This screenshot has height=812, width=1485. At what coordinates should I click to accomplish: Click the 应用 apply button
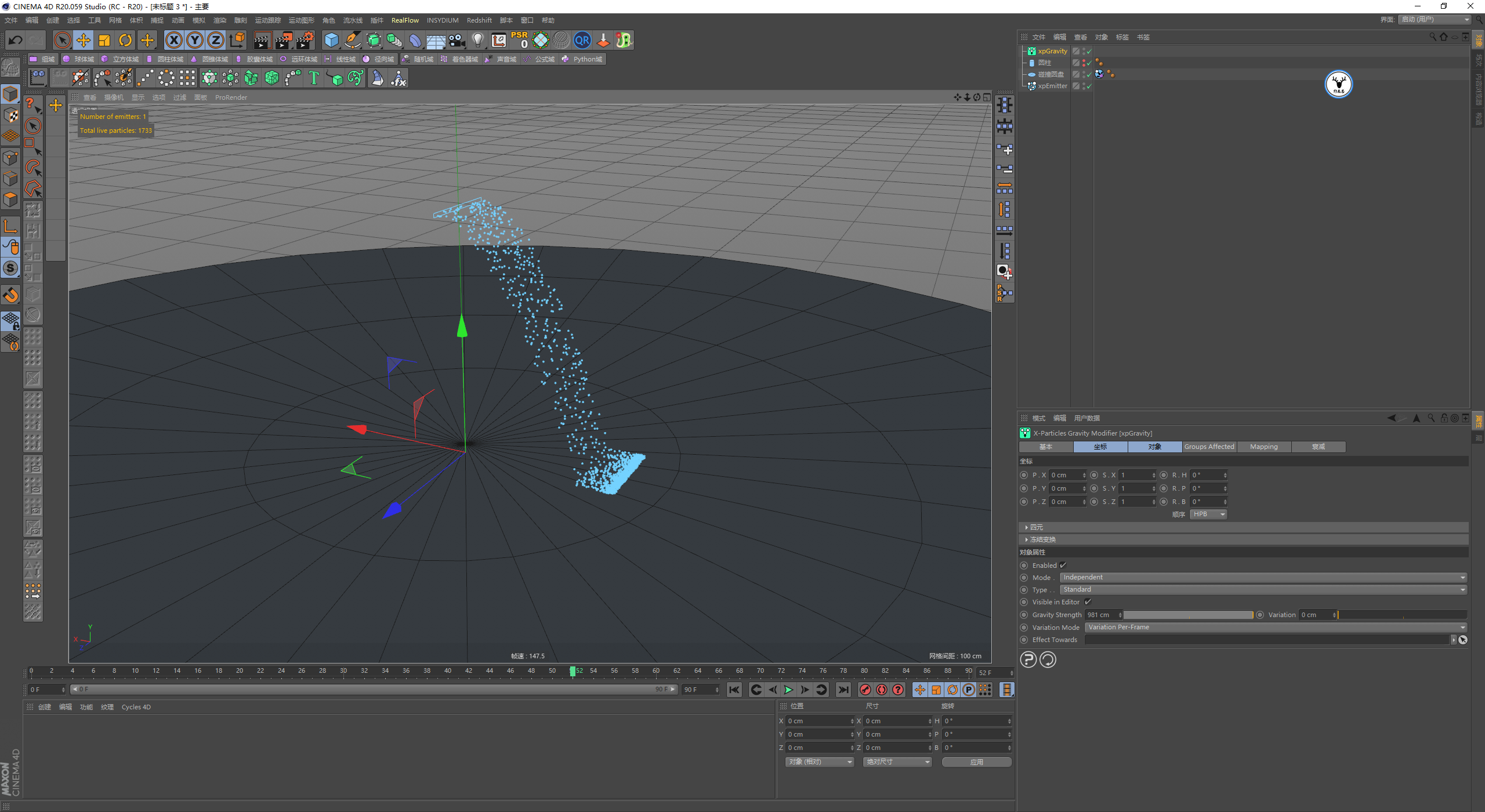pos(976,762)
